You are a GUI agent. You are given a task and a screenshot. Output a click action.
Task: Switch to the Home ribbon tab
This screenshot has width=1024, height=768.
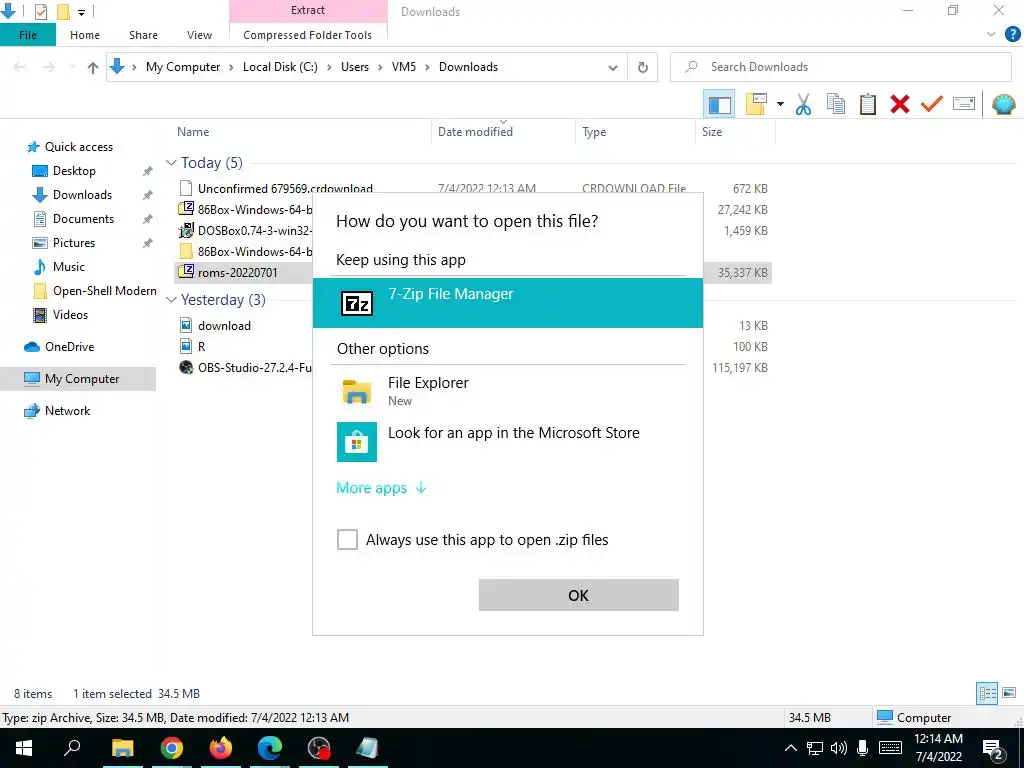click(85, 35)
